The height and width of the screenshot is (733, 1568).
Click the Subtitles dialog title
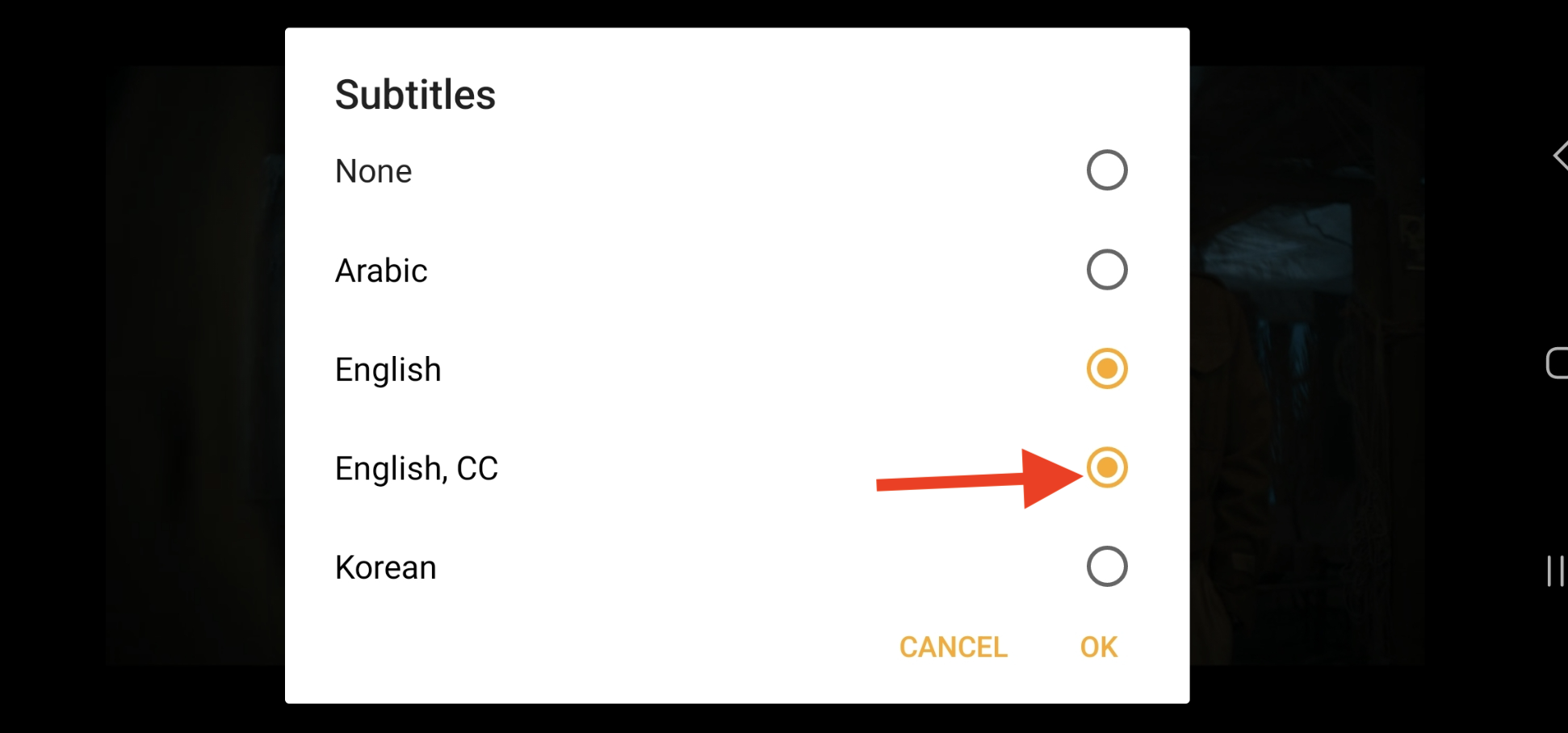coord(415,94)
